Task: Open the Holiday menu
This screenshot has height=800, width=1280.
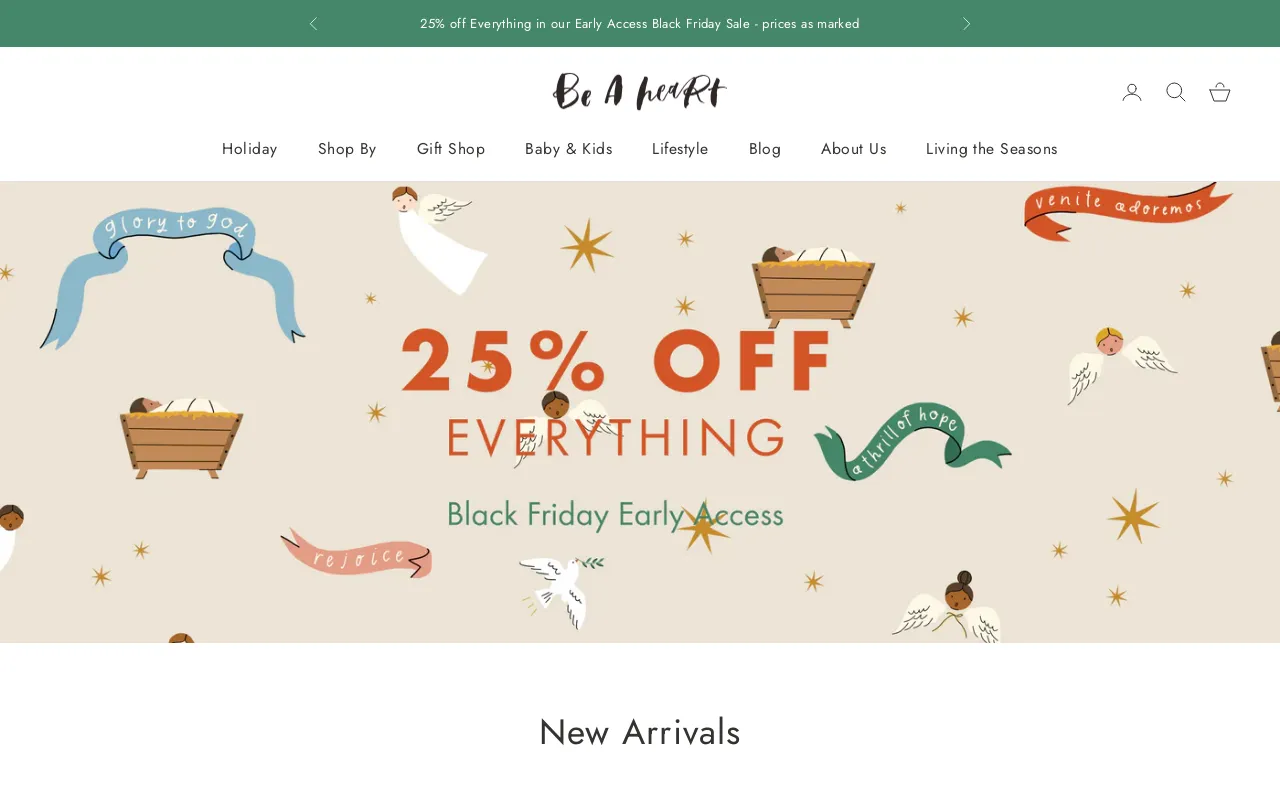Action: 249,149
